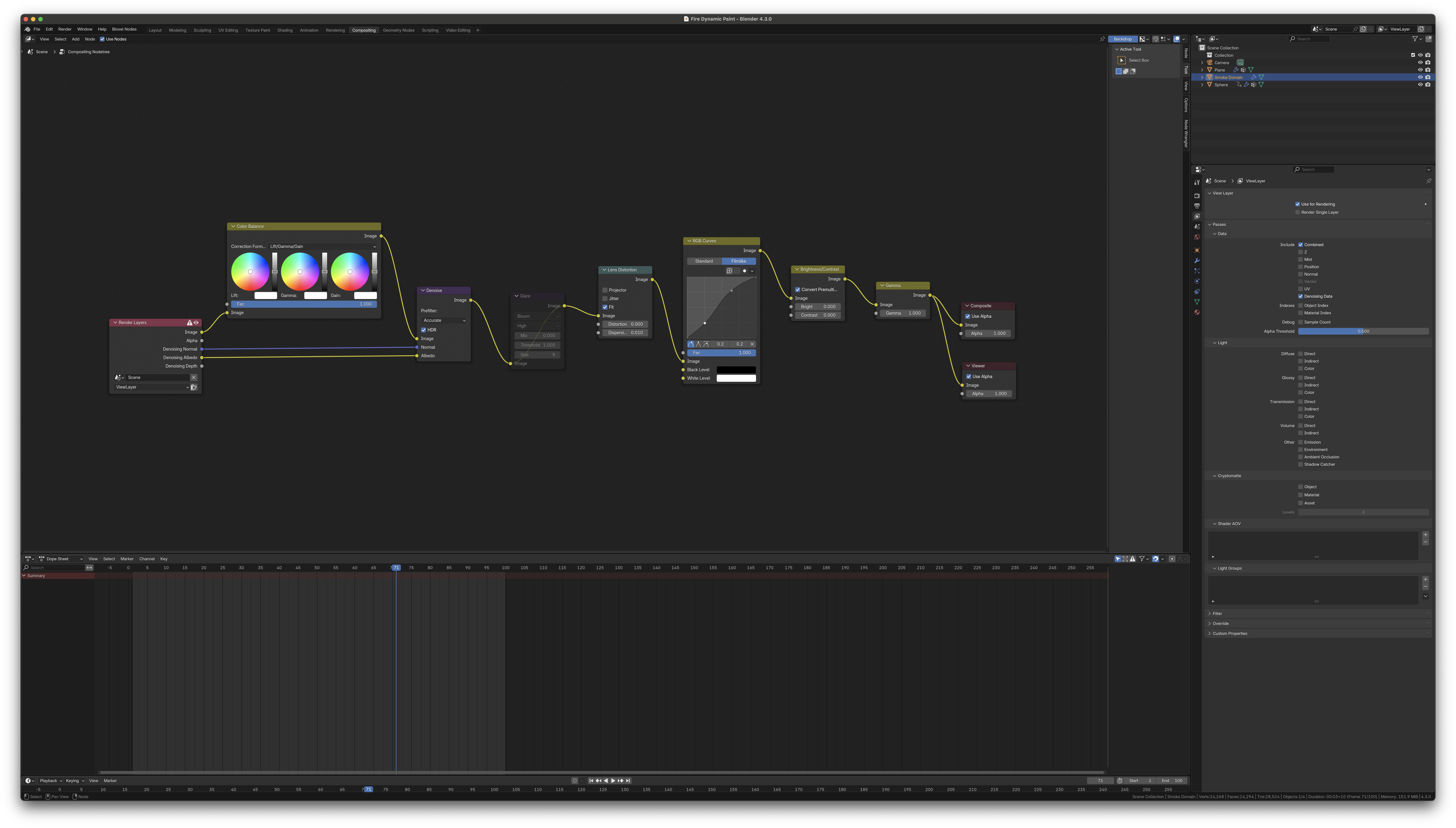Enable the Mist pass checkbox
The width and height of the screenshot is (1456, 828).
pyautogui.click(x=1300, y=259)
